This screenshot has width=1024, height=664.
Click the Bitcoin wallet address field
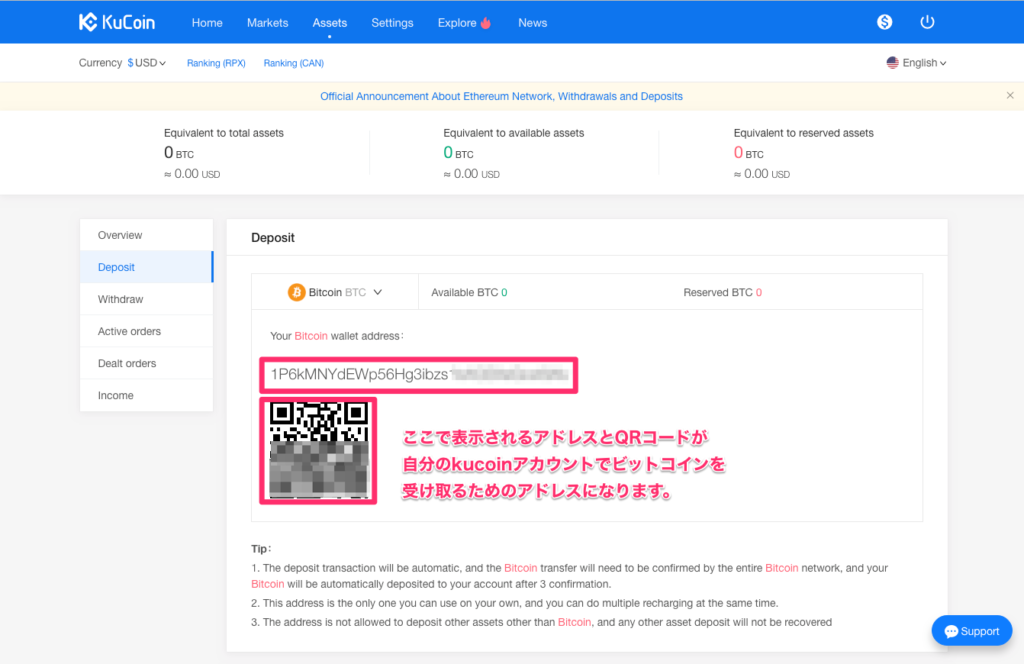coord(419,375)
